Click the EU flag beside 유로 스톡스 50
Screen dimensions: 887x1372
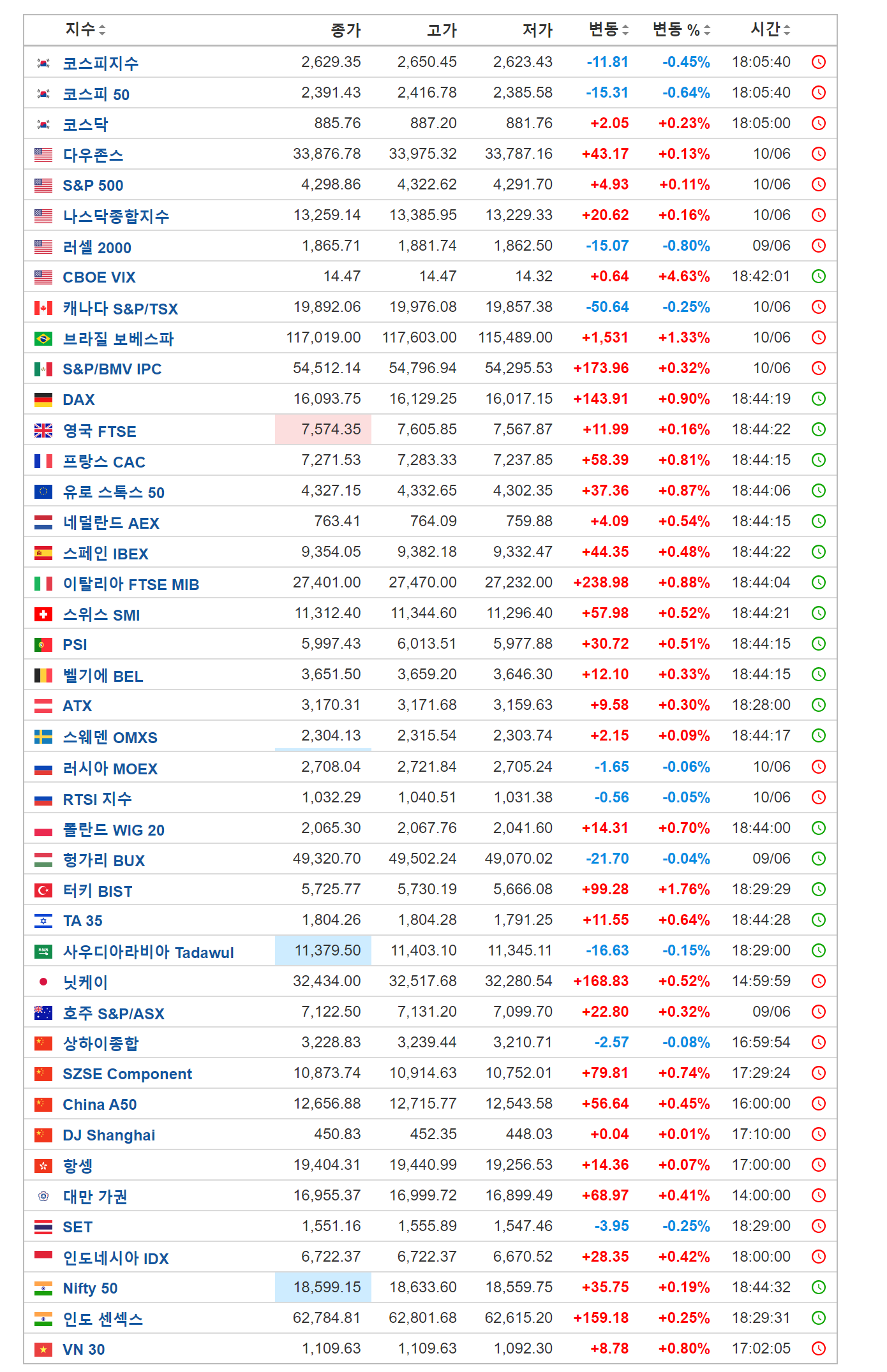[43, 492]
